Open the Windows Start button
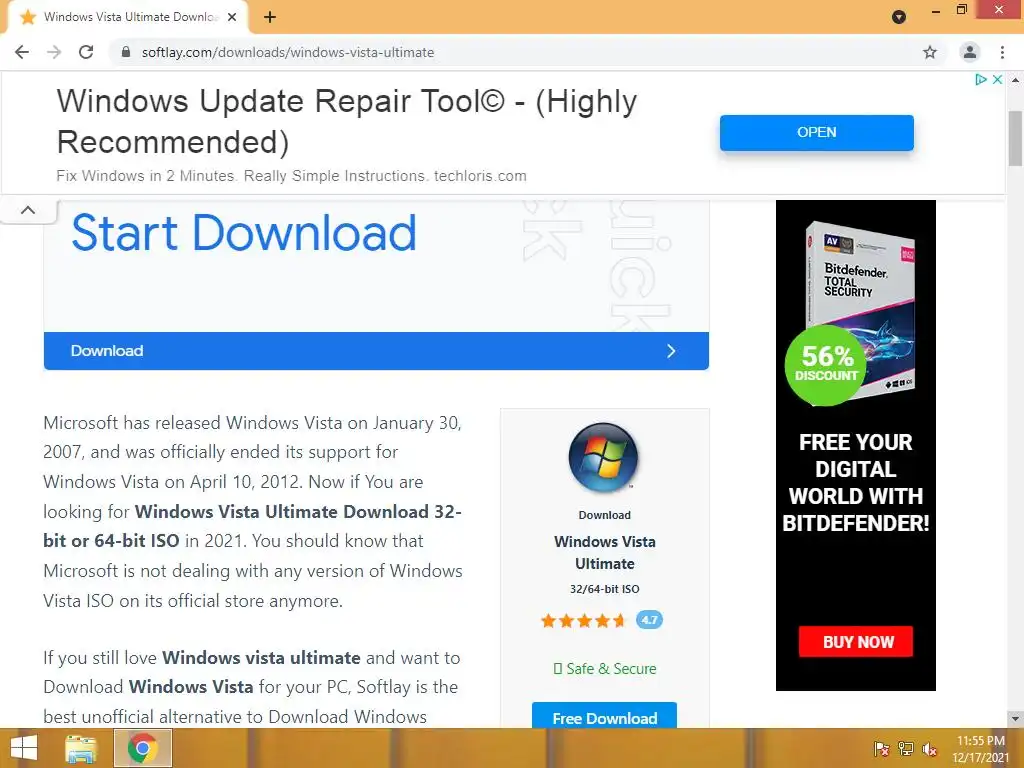Image resolution: width=1024 pixels, height=768 pixels. [24, 748]
